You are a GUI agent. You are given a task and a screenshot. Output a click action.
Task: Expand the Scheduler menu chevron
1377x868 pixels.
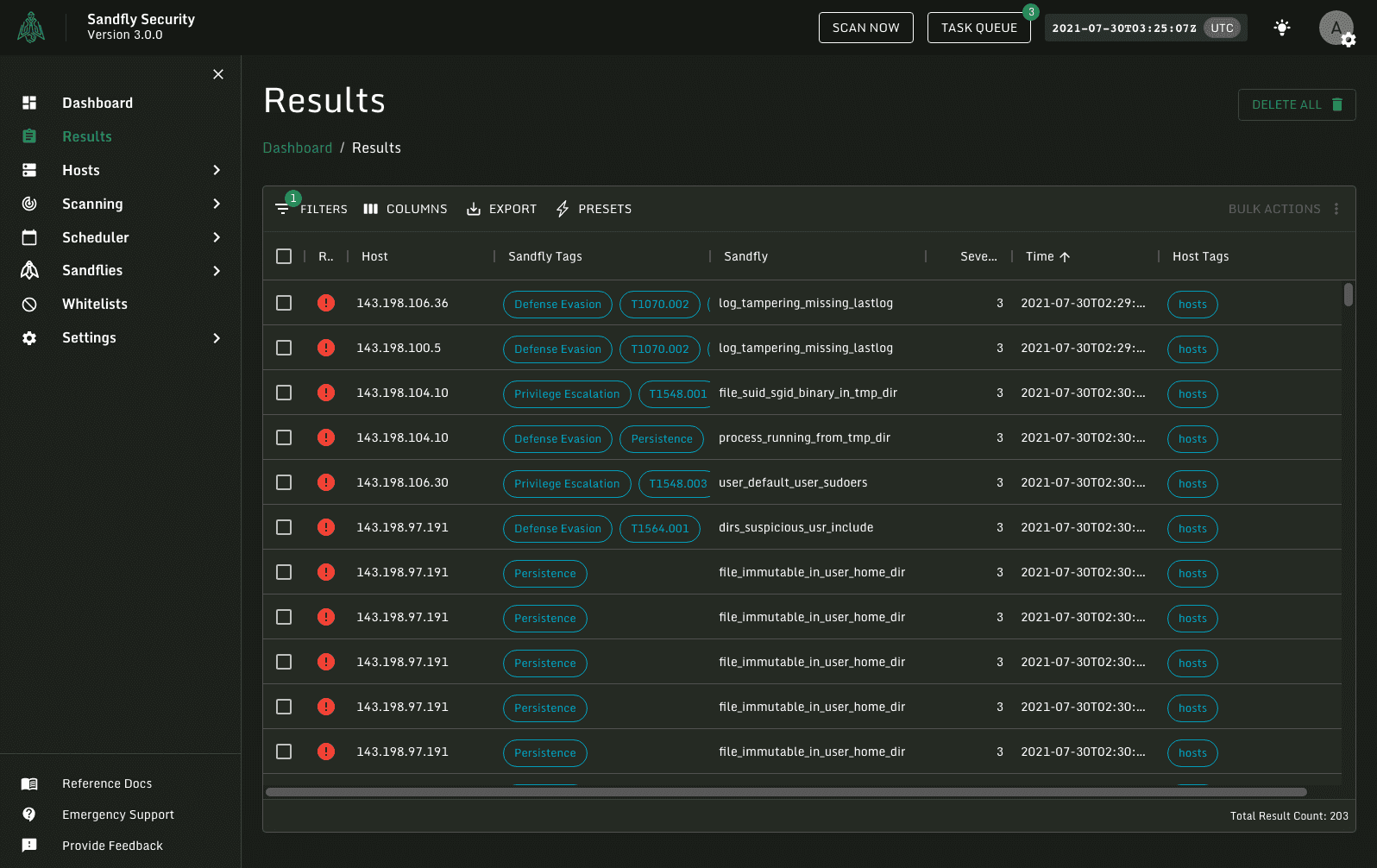217,237
